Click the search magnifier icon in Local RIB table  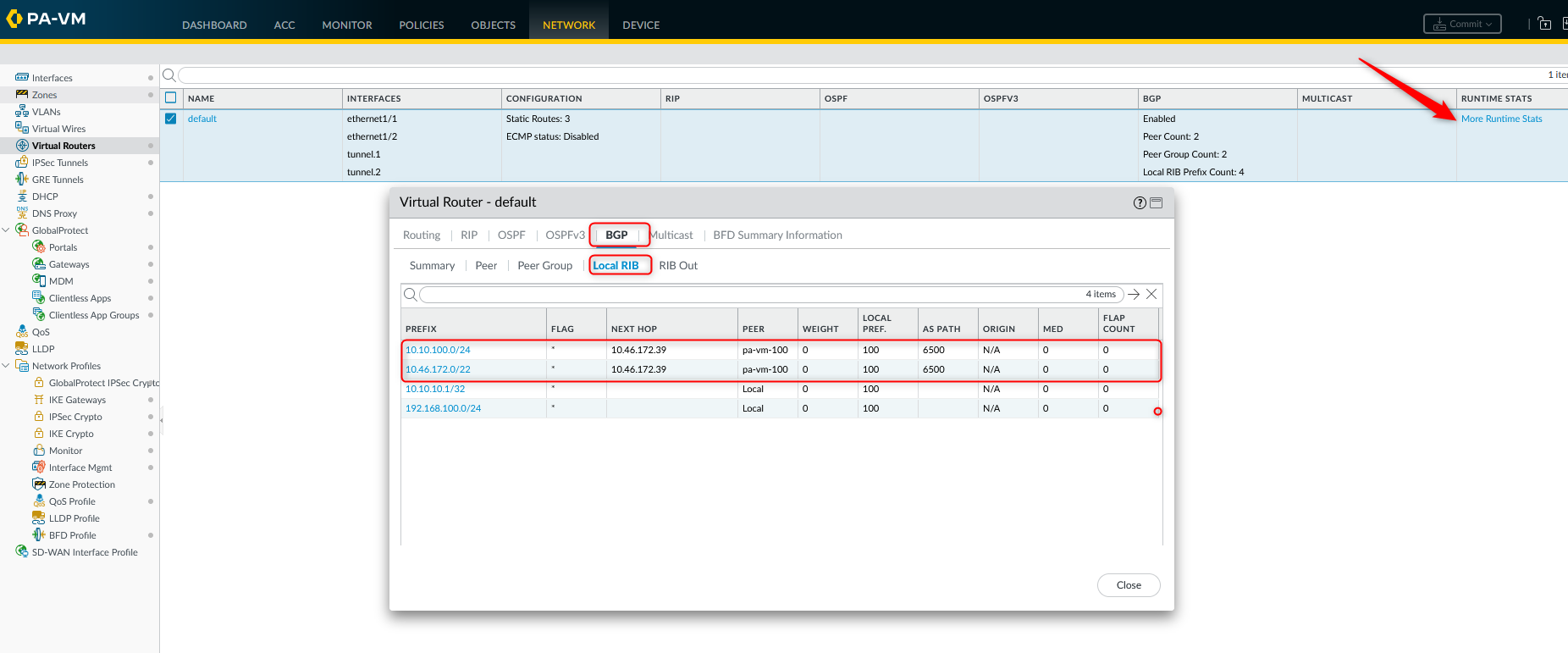click(x=411, y=295)
